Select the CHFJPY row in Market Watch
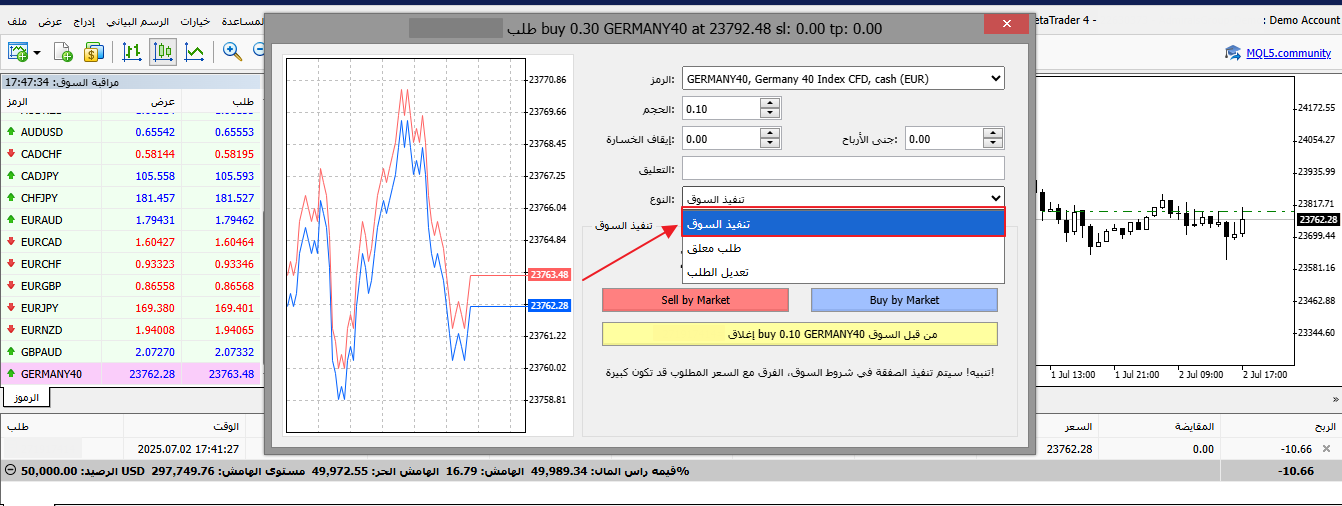 pyautogui.click(x=131, y=198)
